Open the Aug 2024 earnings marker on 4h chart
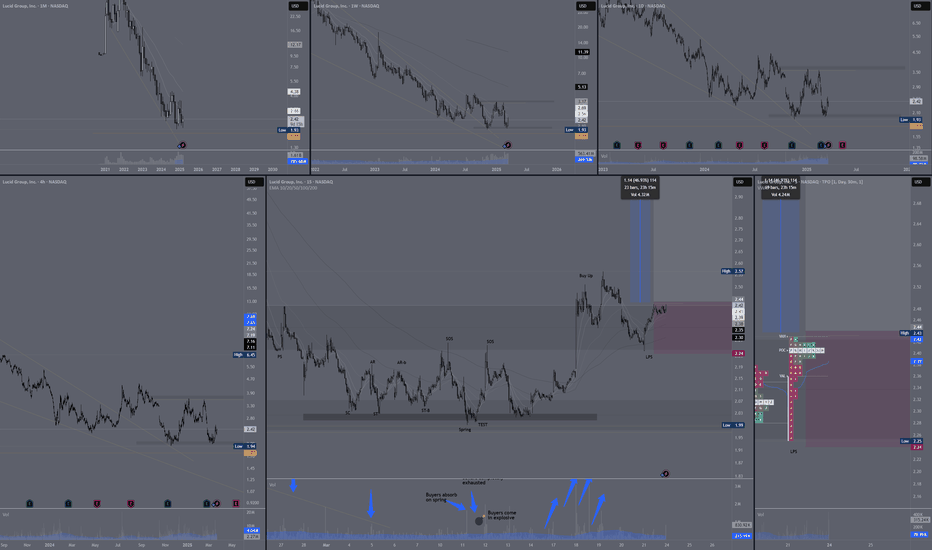 pyautogui.click(x=131, y=504)
